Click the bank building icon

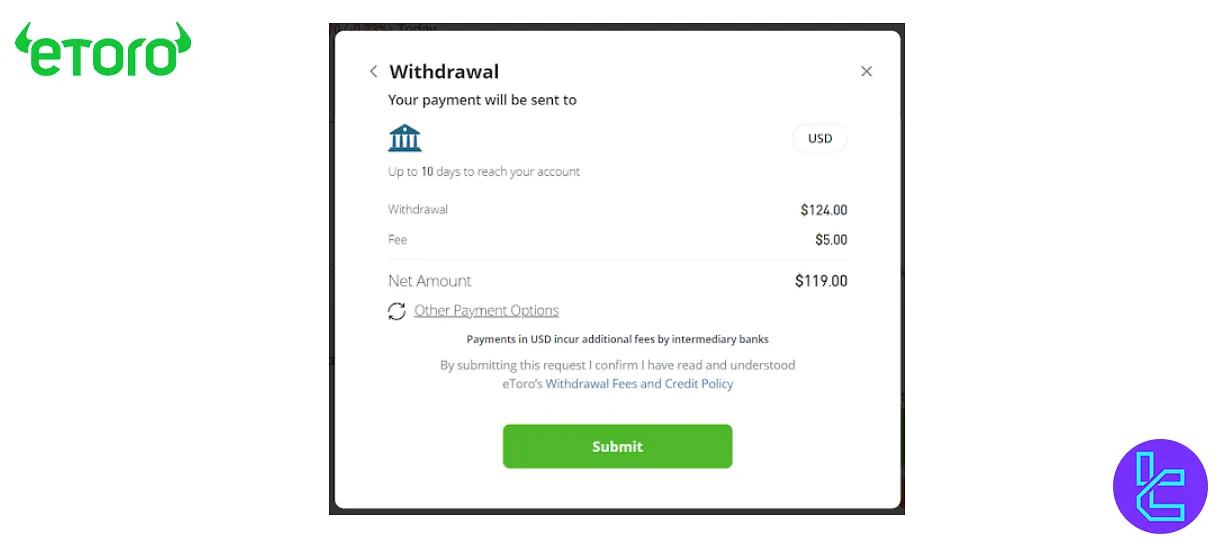coord(405,138)
